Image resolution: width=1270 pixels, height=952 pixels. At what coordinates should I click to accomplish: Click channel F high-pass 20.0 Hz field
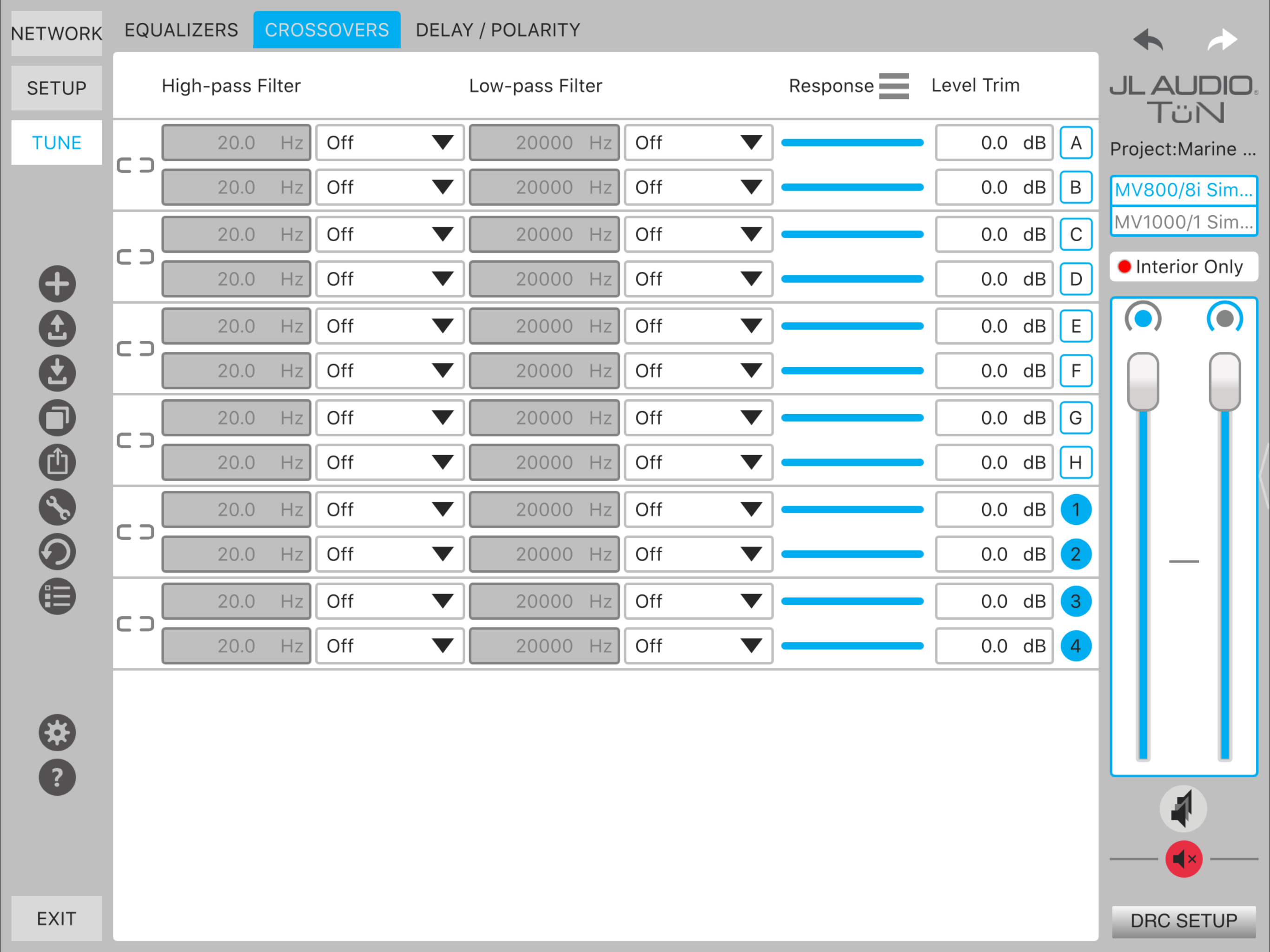pyautogui.click(x=237, y=371)
